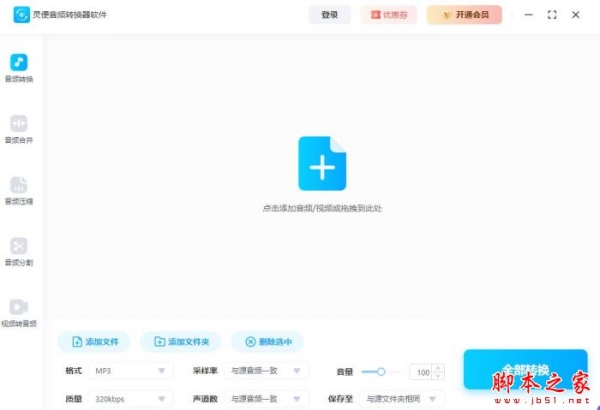Click the big plus add-file icon
Image resolution: width=600 pixels, height=410 pixels.
click(322, 163)
